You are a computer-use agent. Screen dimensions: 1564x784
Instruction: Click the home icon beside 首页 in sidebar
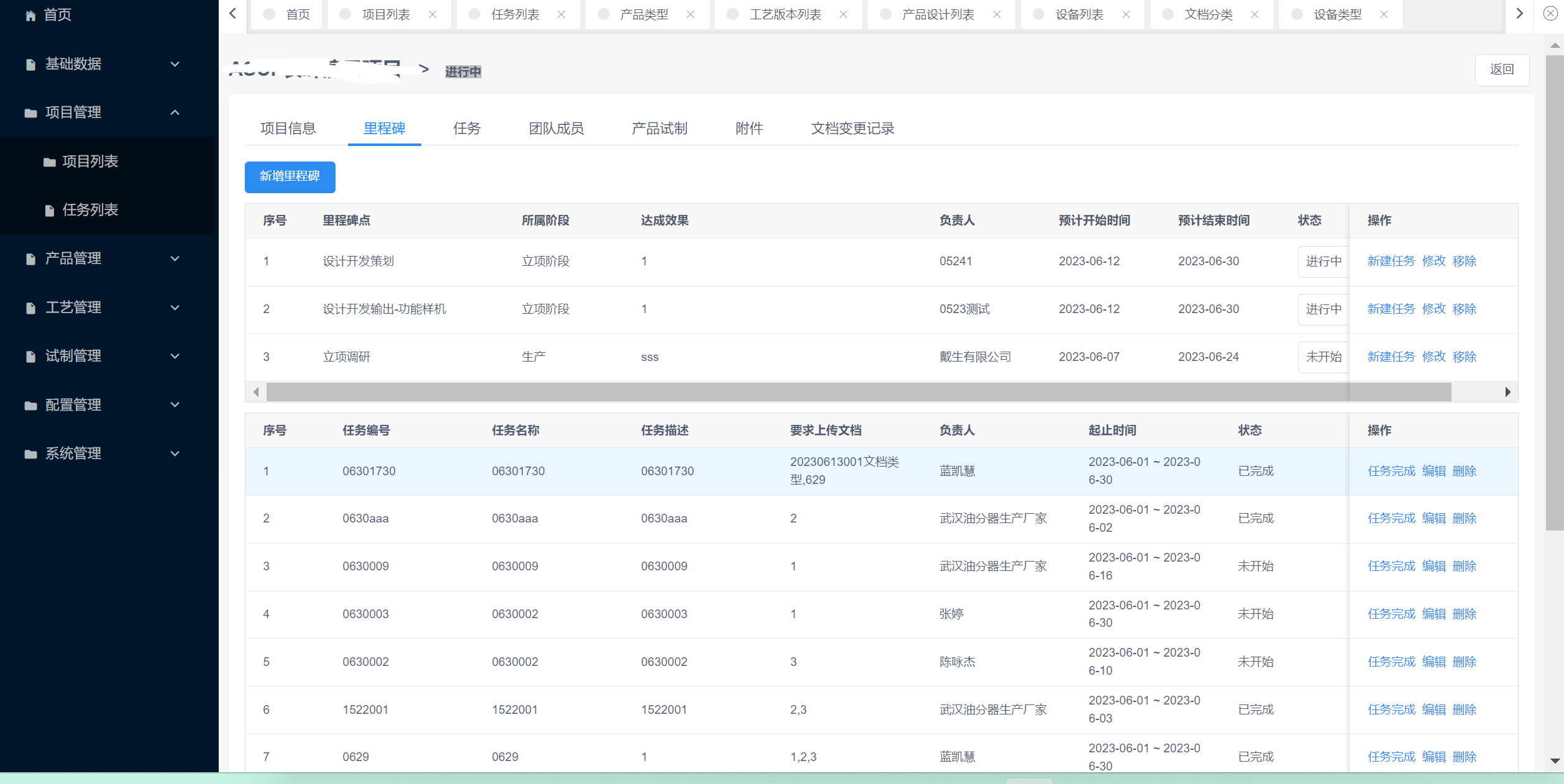click(30, 16)
